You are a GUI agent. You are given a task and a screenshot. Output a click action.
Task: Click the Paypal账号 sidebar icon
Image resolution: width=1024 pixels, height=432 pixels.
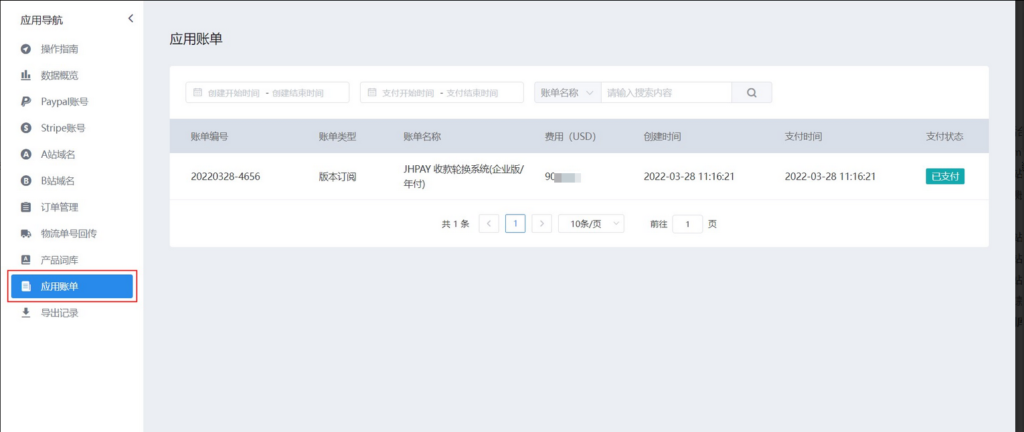click(26, 102)
